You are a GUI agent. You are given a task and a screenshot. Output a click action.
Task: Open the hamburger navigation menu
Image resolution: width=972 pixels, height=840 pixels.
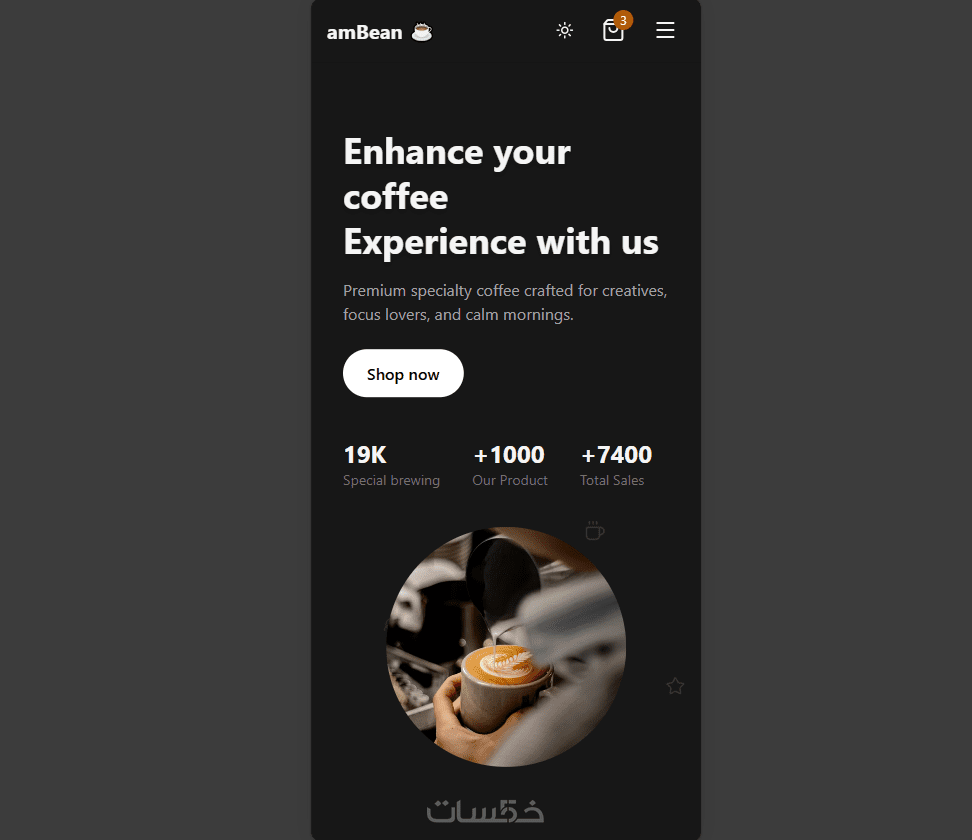[x=665, y=30]
